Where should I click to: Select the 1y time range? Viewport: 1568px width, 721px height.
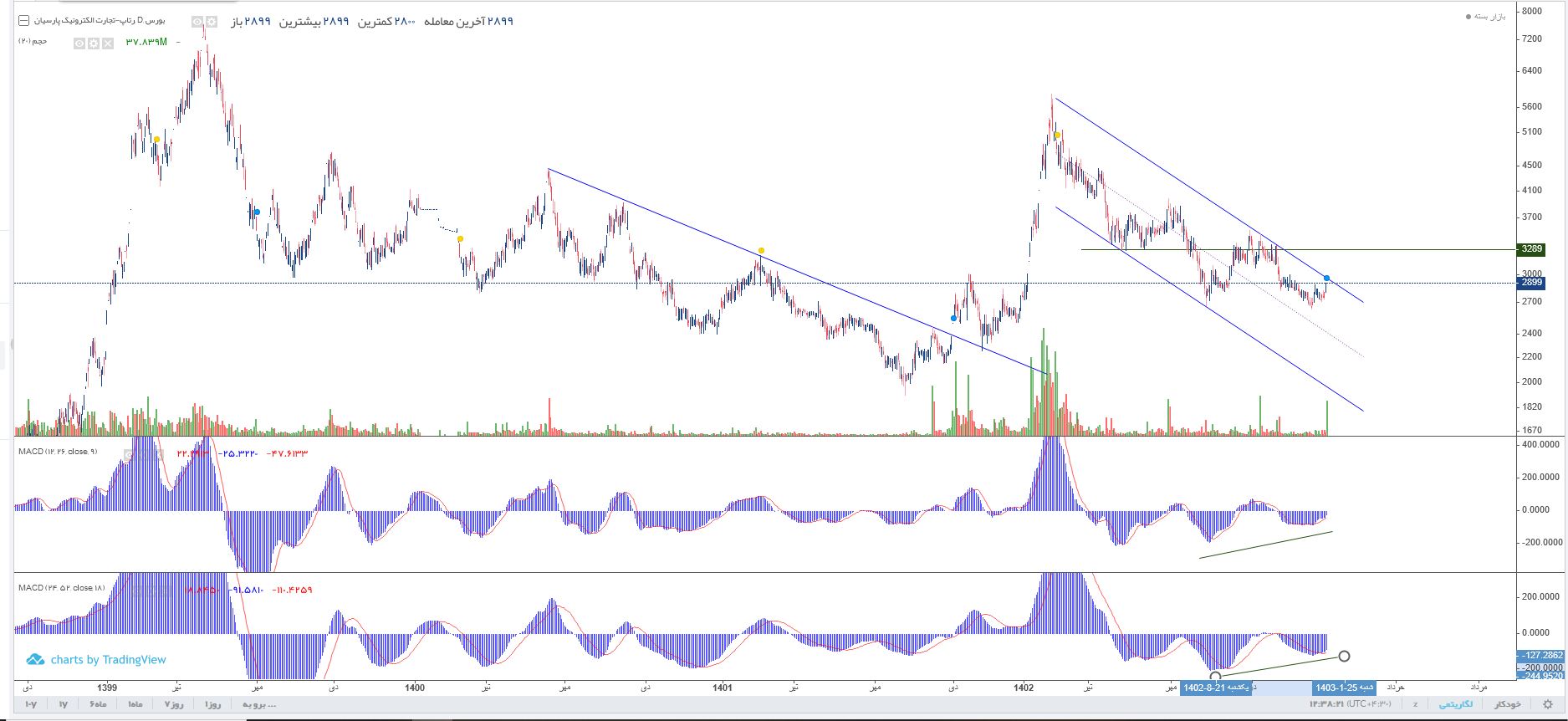click(63, 704)
